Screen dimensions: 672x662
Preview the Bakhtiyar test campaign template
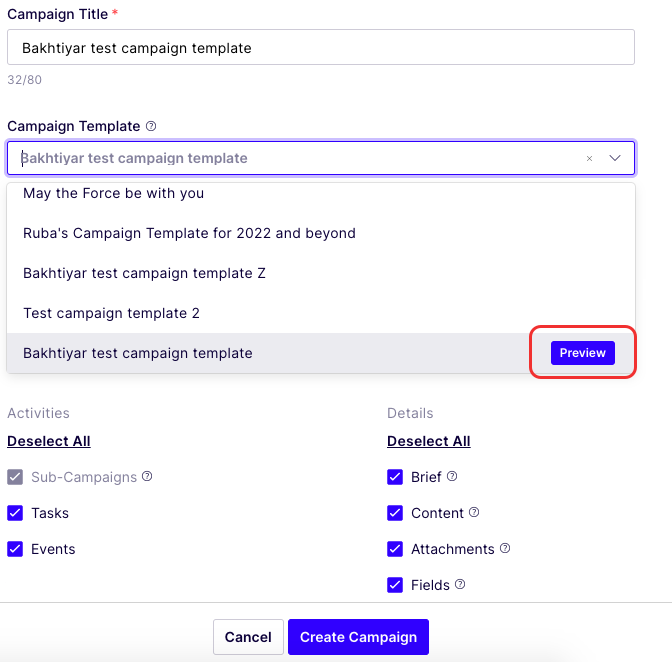[x=582, y=353]
